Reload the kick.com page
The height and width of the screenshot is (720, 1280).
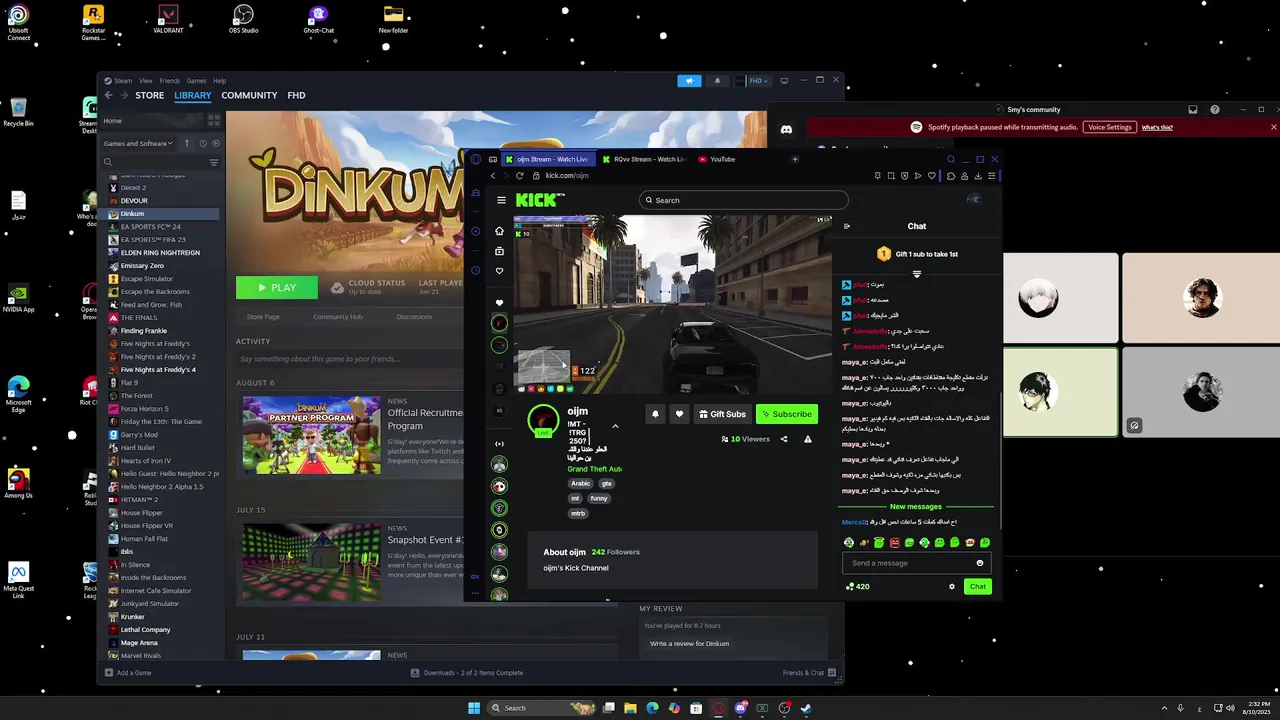[519, 175]
